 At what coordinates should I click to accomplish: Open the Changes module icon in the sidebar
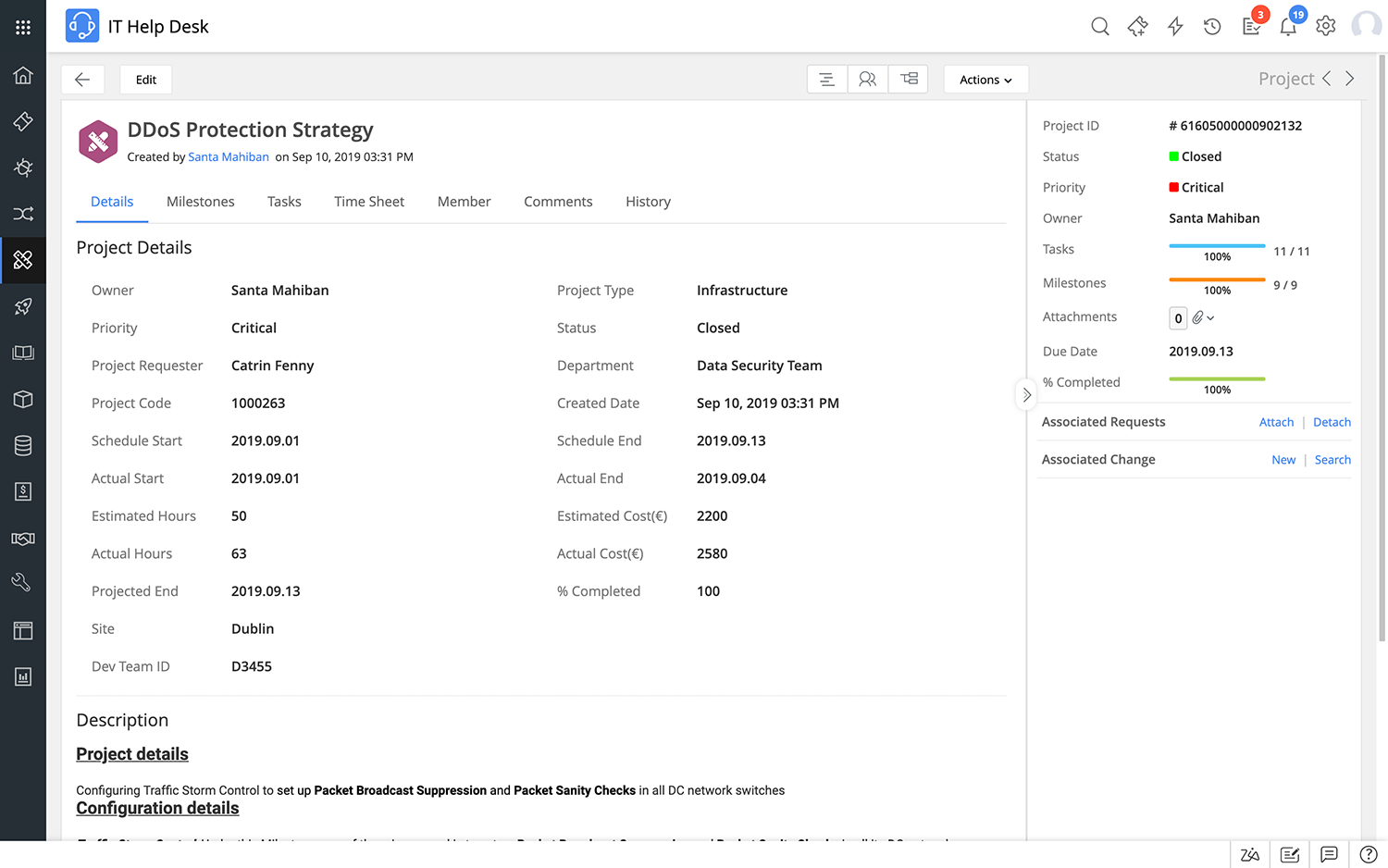pos(23,214)
